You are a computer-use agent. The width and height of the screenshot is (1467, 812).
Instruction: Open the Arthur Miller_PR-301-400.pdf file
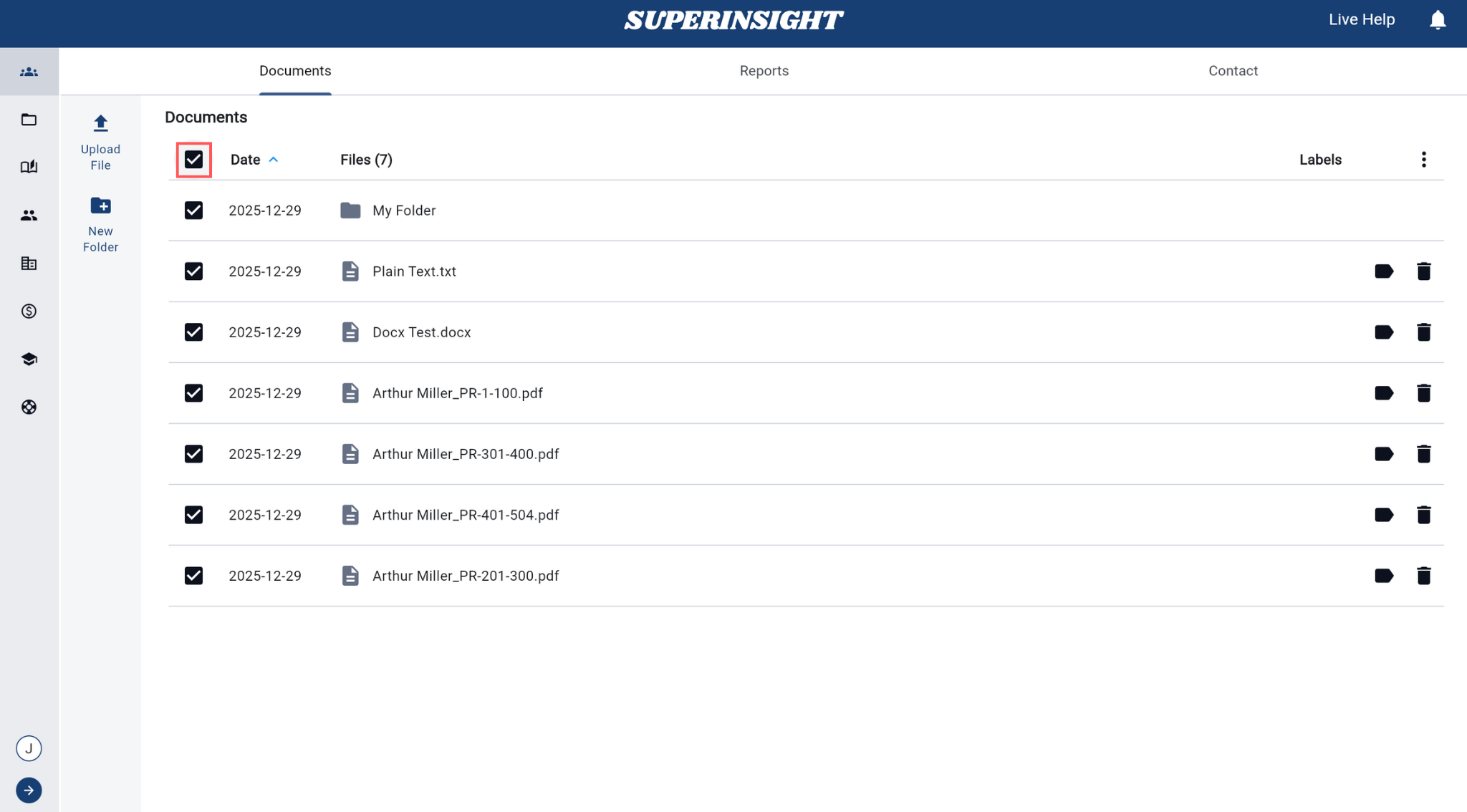[465, 454]
